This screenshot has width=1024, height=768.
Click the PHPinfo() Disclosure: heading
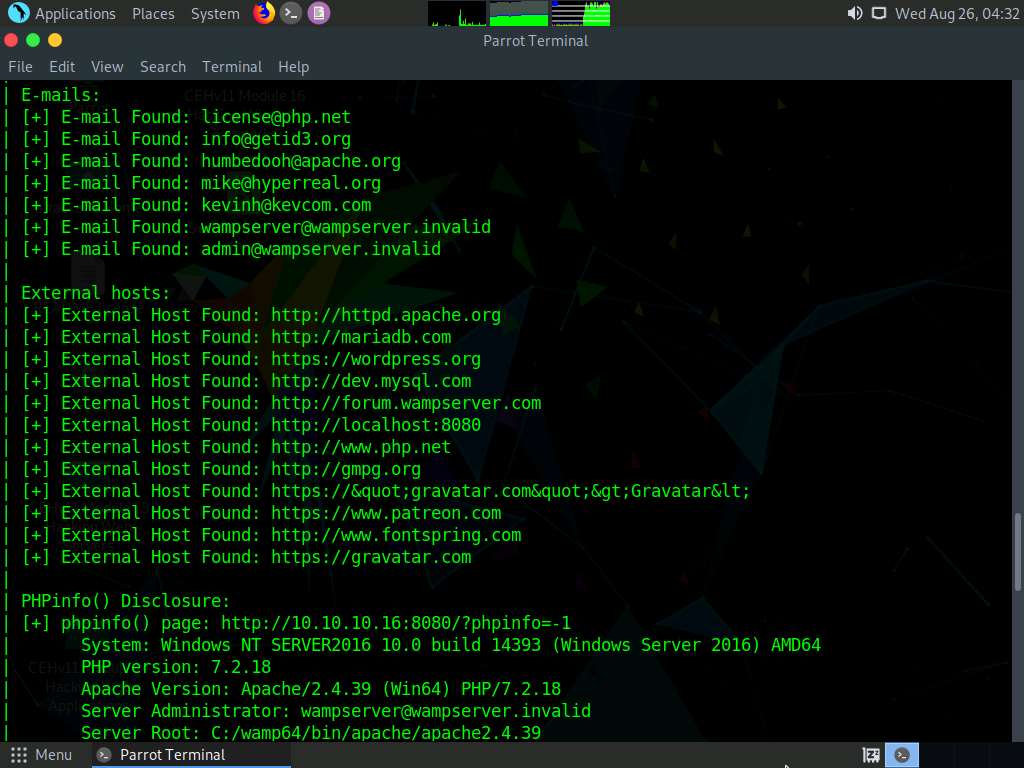tap(125, 601)
